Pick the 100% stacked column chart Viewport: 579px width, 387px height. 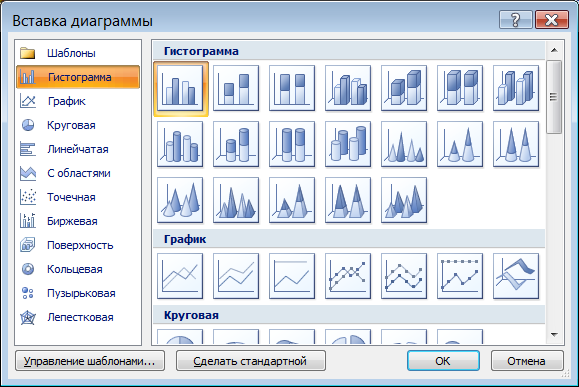coord(292,88)
